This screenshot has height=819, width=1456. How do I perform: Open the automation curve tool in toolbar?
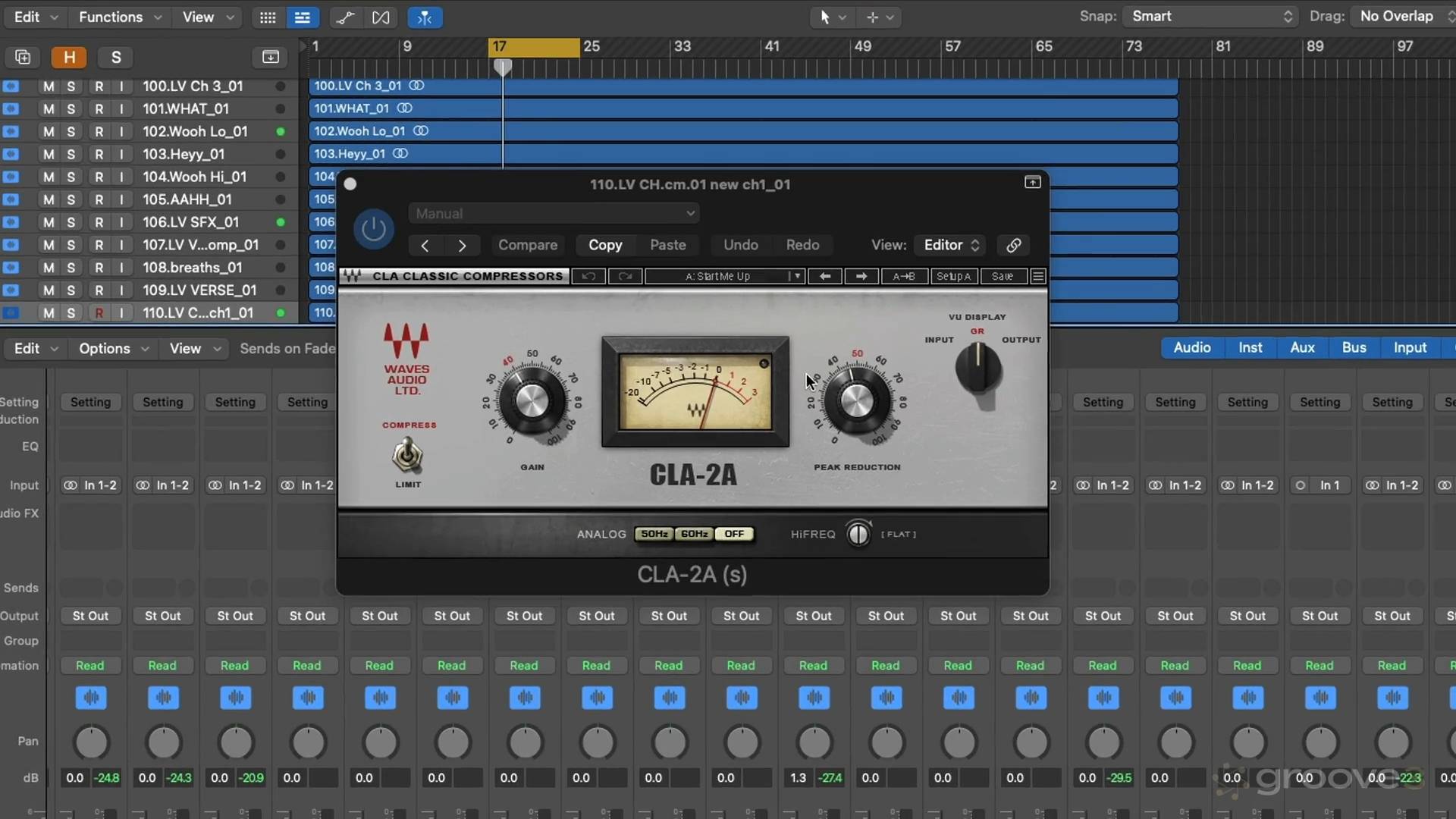pos(345,17)
